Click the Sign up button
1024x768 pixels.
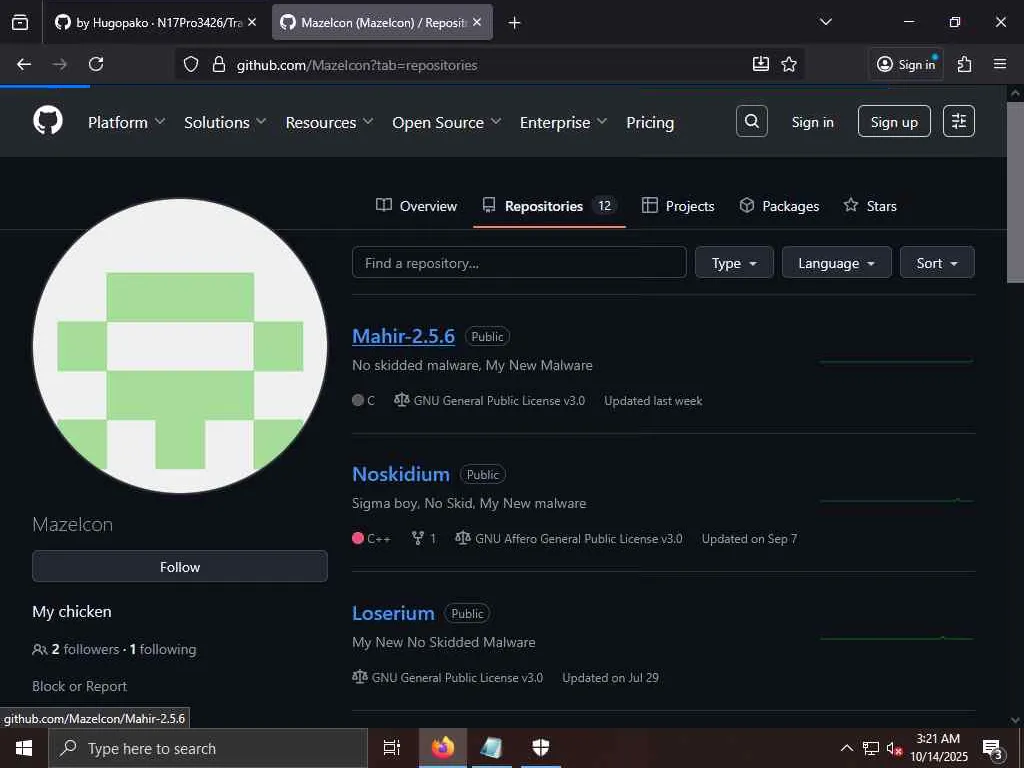894,121
